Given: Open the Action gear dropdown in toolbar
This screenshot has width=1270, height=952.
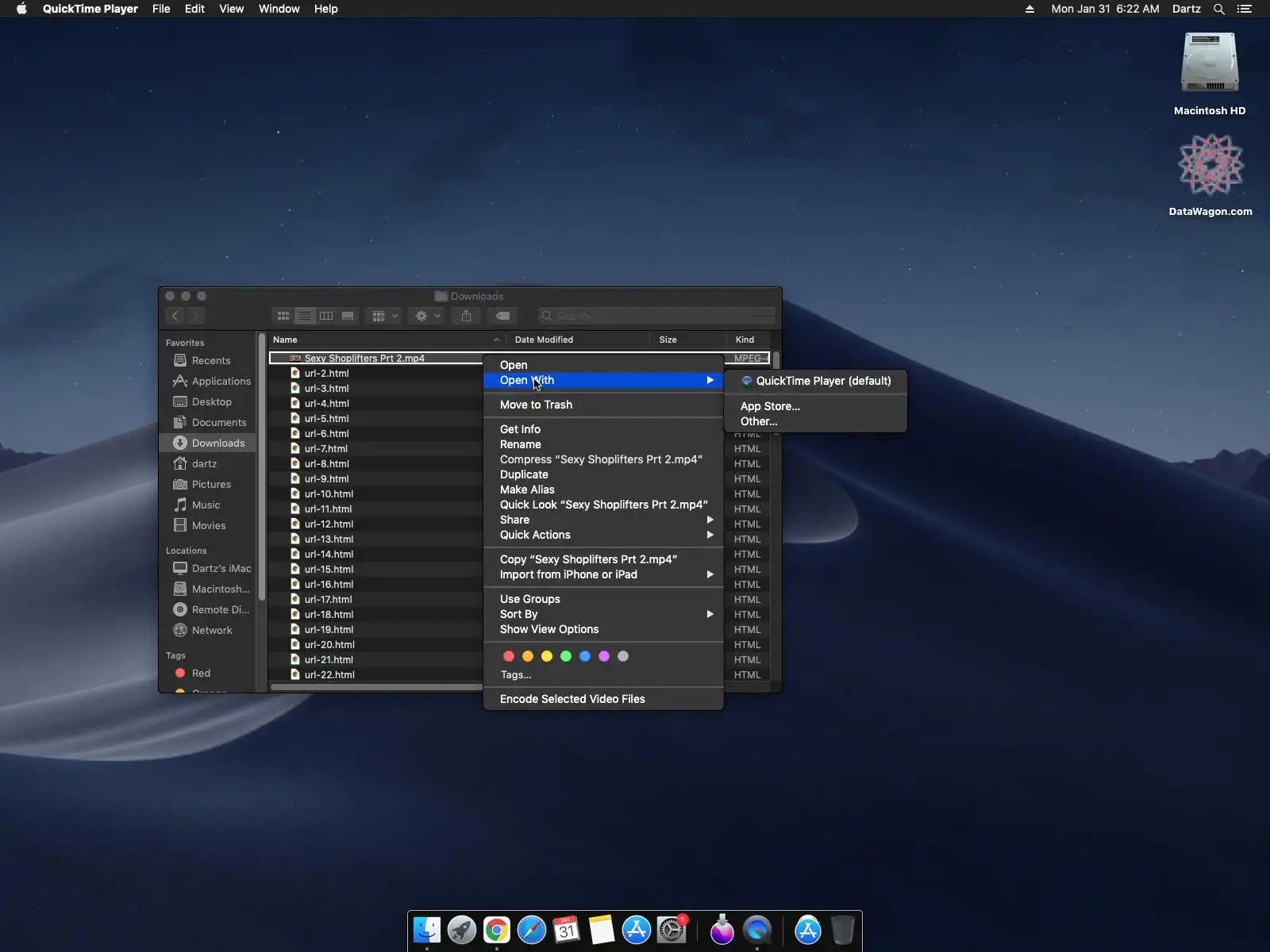Looking at the screenshot, I should click(x=427, y=316).
